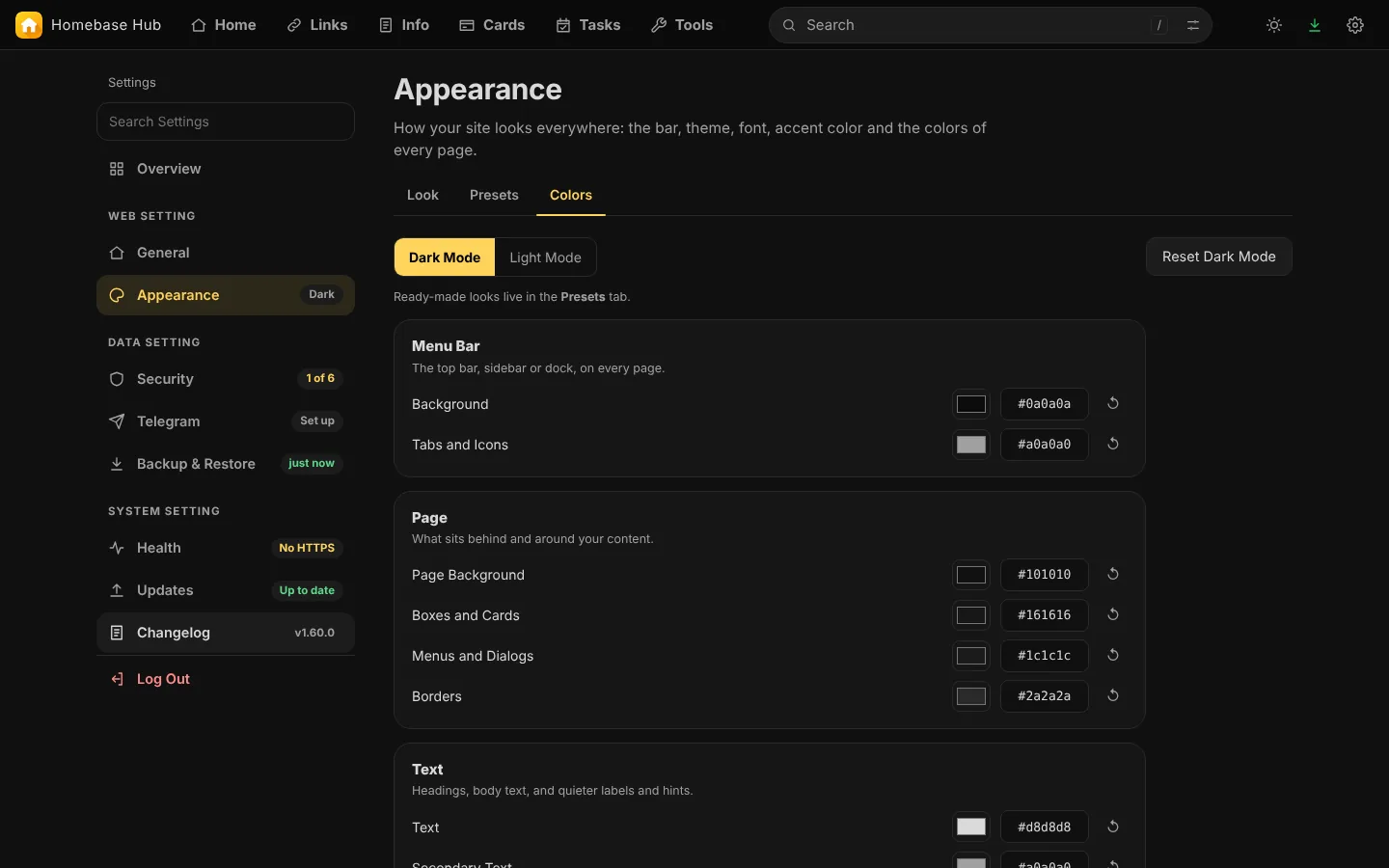Reset Boxes and Cards color
1389x868 pixels.
tap(1113, 614)
